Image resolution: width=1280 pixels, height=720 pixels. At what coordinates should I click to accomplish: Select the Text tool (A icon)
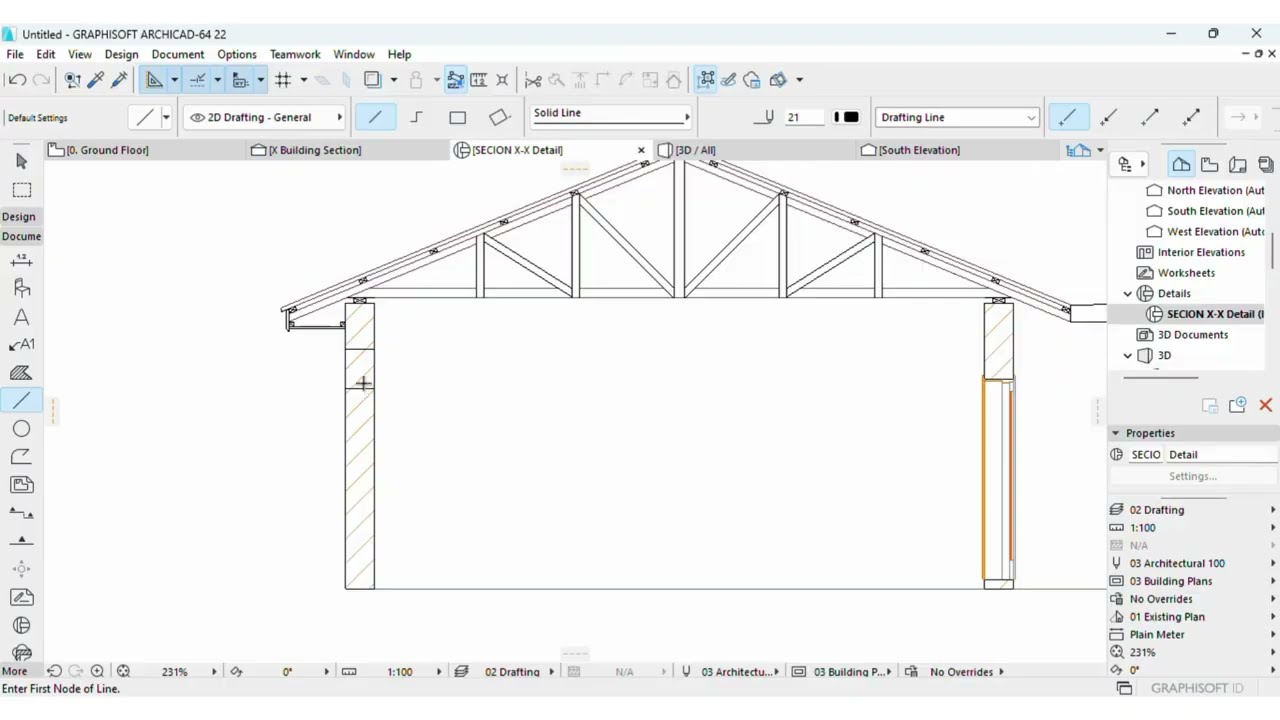(x=22, y=317)
